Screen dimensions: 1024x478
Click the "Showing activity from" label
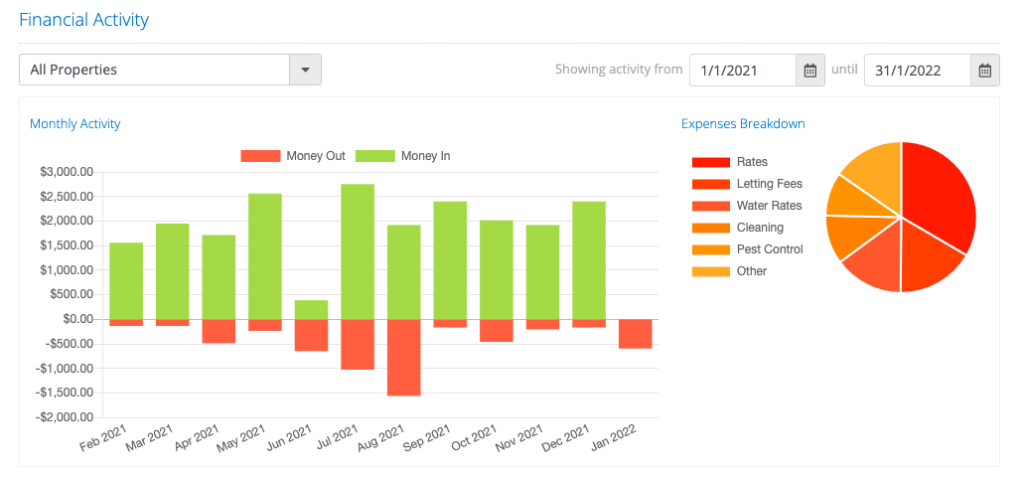click(x=618, y=69)
